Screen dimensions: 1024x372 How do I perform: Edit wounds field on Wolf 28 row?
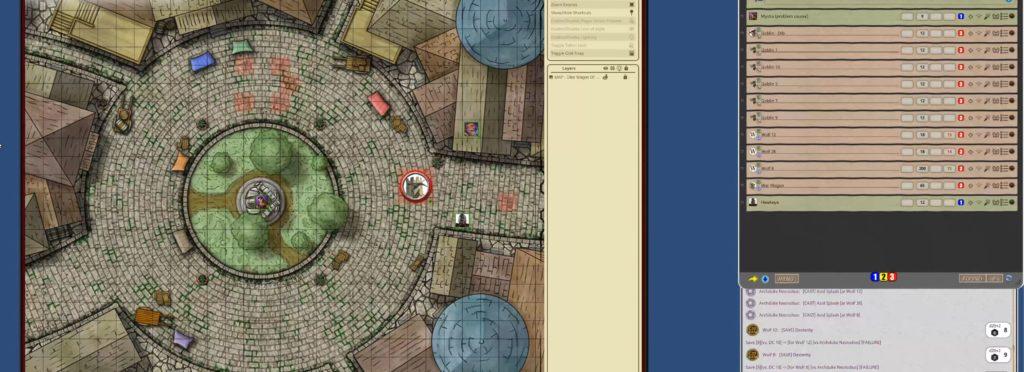point(950,152)
